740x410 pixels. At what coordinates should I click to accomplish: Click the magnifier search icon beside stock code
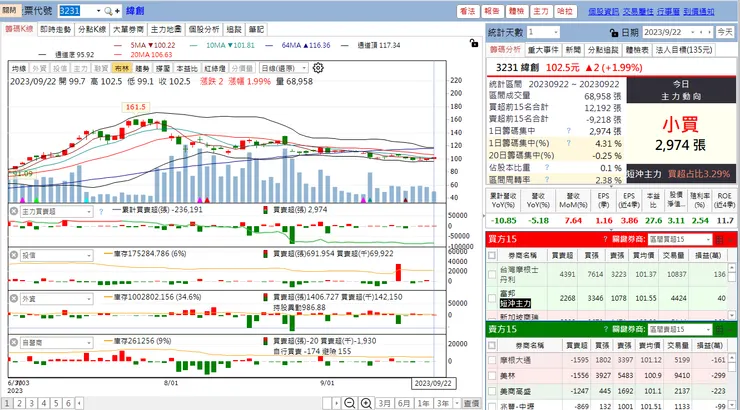click(109, 11)
